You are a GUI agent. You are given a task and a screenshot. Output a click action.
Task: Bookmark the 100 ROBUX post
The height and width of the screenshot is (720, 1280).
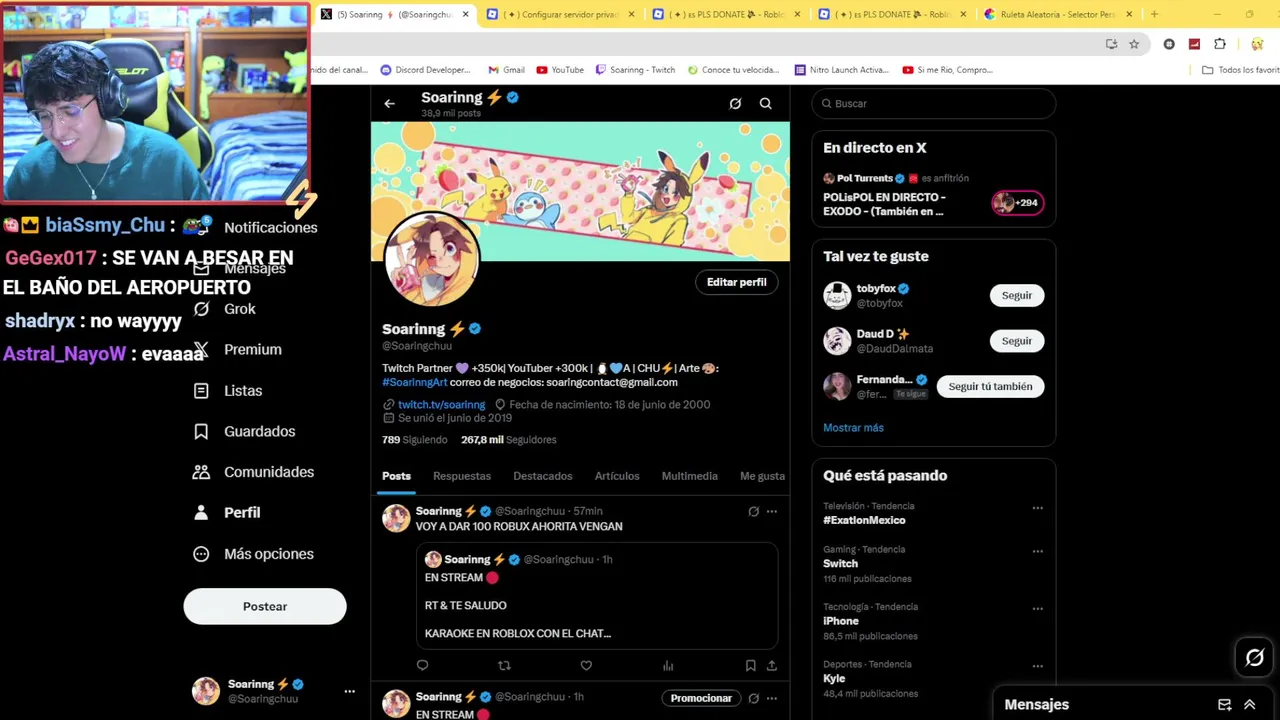pos(750,665)
